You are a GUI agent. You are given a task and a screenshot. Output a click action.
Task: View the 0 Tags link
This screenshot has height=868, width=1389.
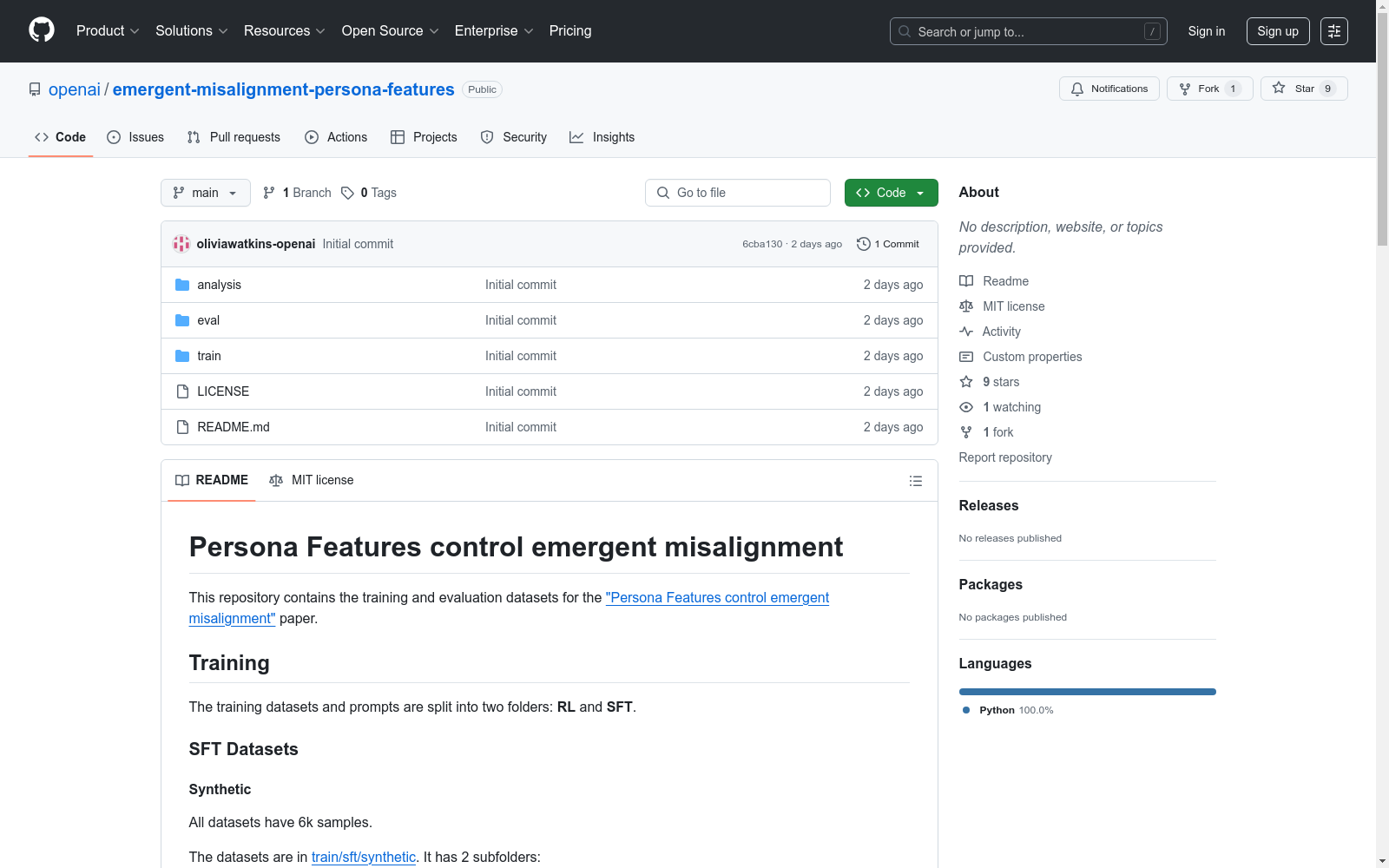click(x=369, y=193)
